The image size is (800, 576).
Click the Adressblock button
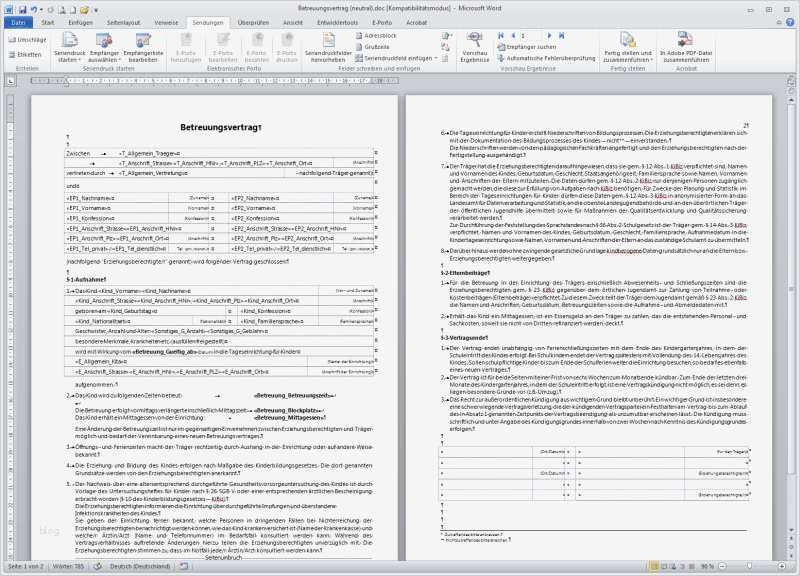pos(376,36)
